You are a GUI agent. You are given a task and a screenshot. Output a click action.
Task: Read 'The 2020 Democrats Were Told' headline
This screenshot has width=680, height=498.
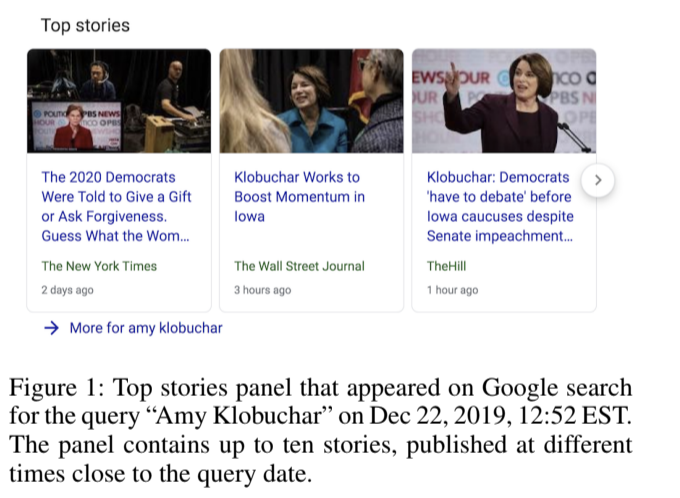(x=116, y=206)
